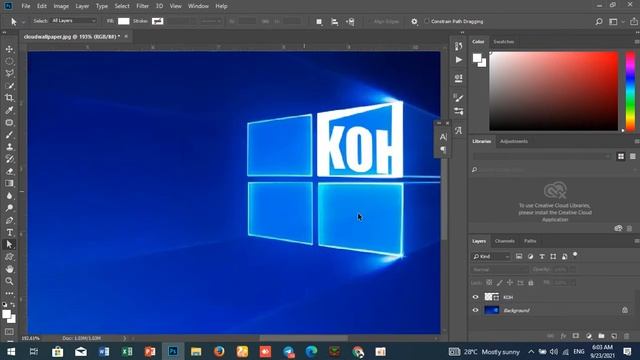Select the Lasso tool
Image resolution: width=640 pixels, height=360 pixels.
[x=9, y=73]
